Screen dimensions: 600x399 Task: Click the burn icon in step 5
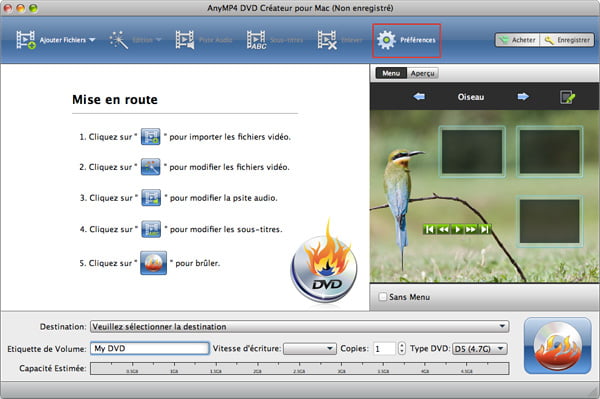pos(153,263)
